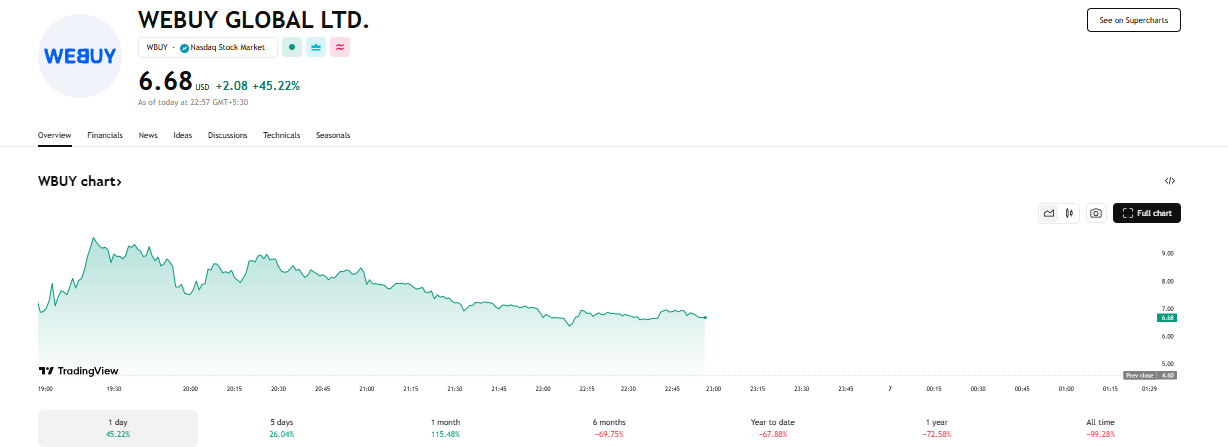Screen dimensions: 1228x447
Task: Click the See on Supercharts button
Action: 1134,20
